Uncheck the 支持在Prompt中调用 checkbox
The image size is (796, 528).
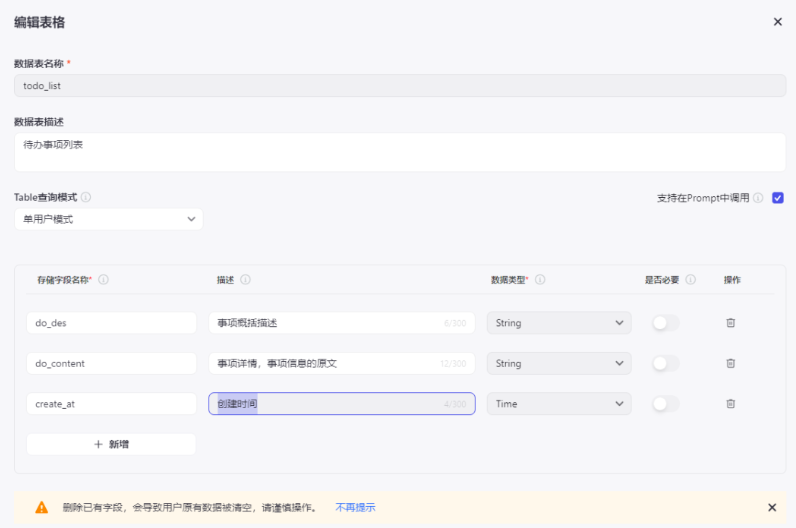(x=778, y=198)
